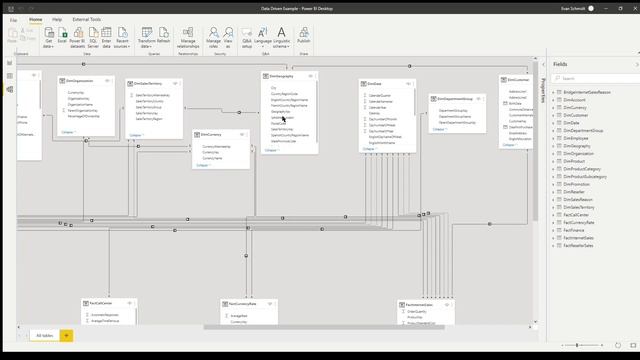This screenshot has width=640, height=360.
Task: Fit the model diagram to screen
Action: click(633, 345)
